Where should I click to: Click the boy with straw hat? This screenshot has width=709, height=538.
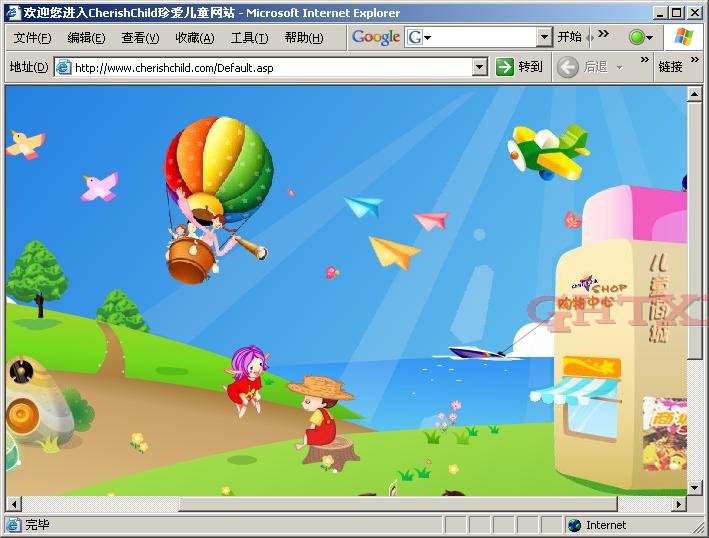320,410
